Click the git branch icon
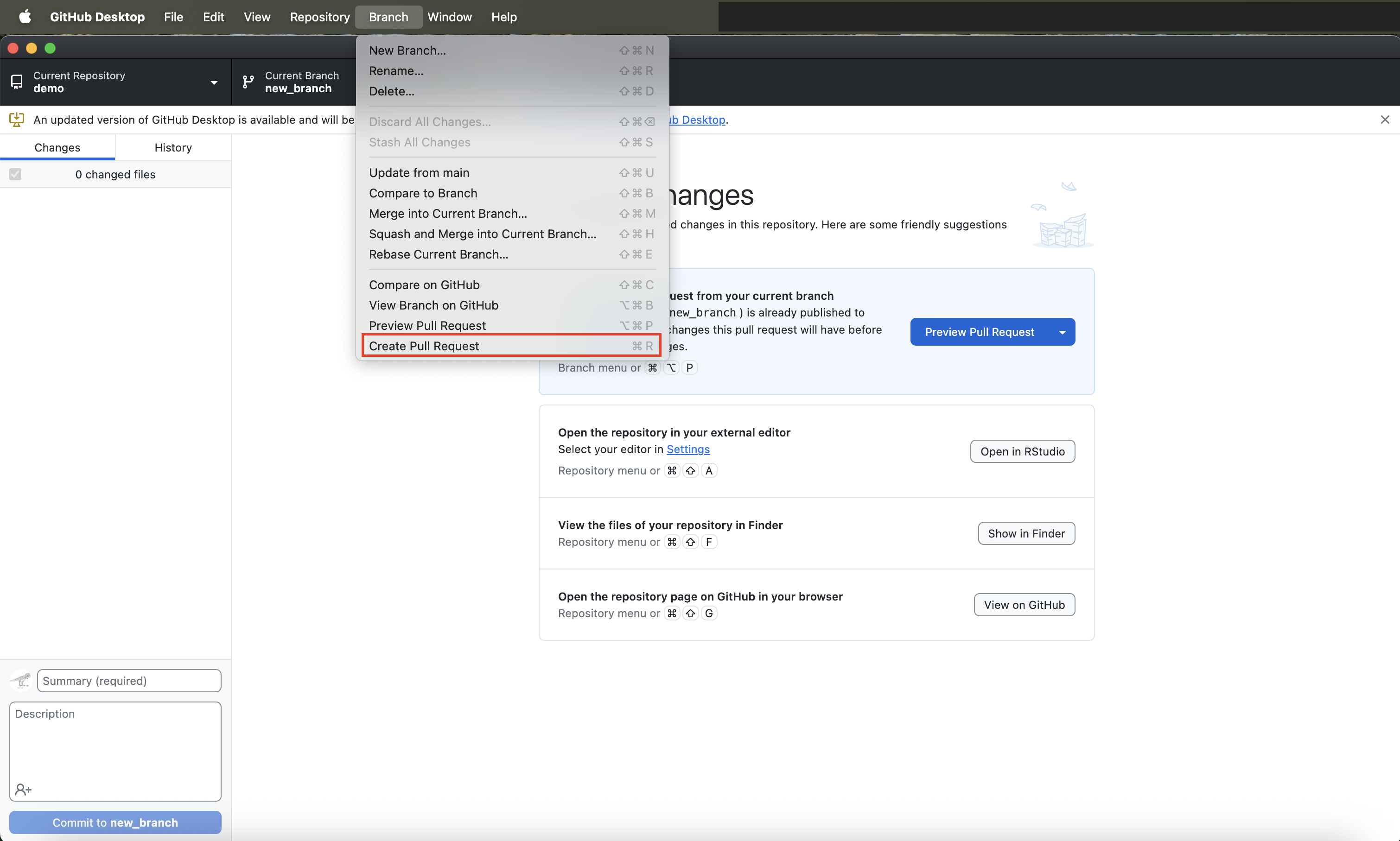The width and height of the screenshot is (1400, 841). (x=248, y=82)
